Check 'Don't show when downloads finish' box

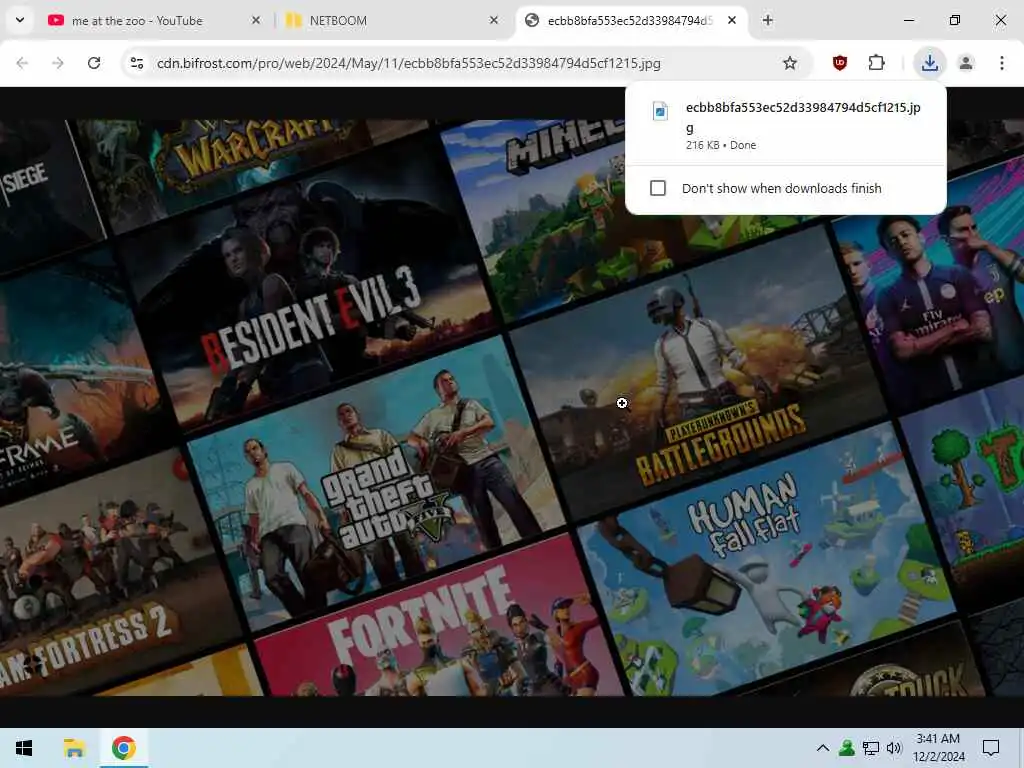pyautogui.click(x=658, y=188)
